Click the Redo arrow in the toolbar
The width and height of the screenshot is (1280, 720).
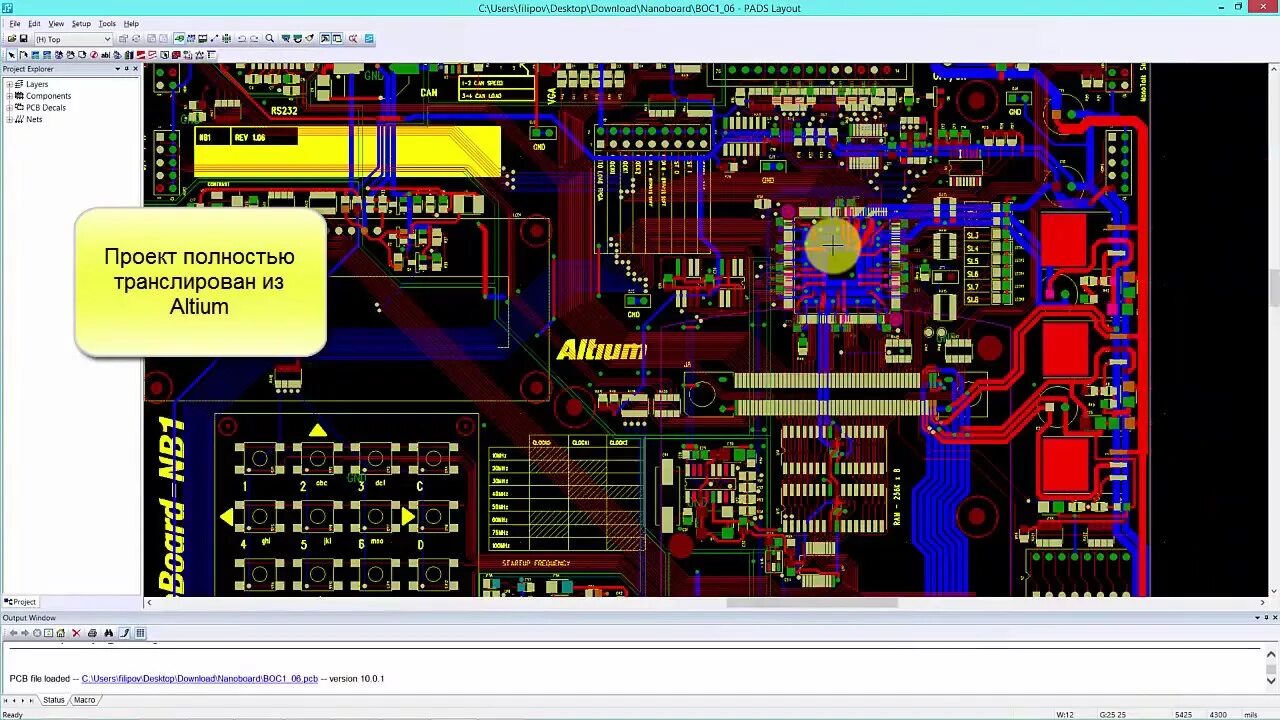pyautogui.click(x=254, y=39)
